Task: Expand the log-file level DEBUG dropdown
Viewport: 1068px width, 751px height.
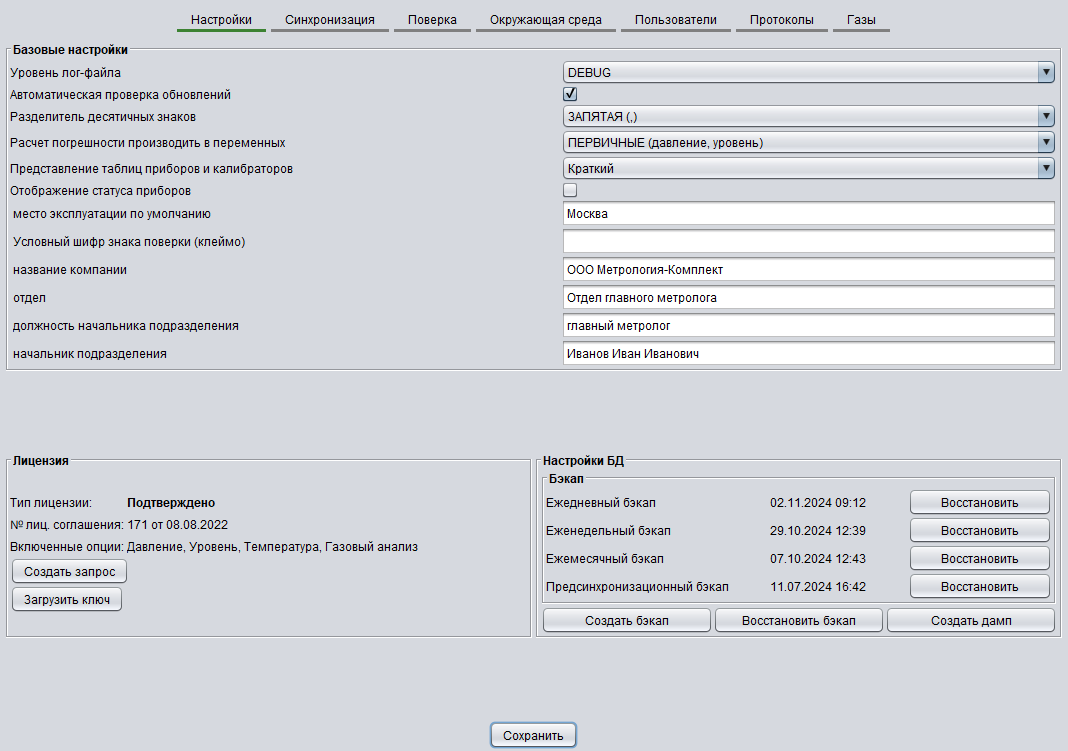Action: tap(808, 72)
